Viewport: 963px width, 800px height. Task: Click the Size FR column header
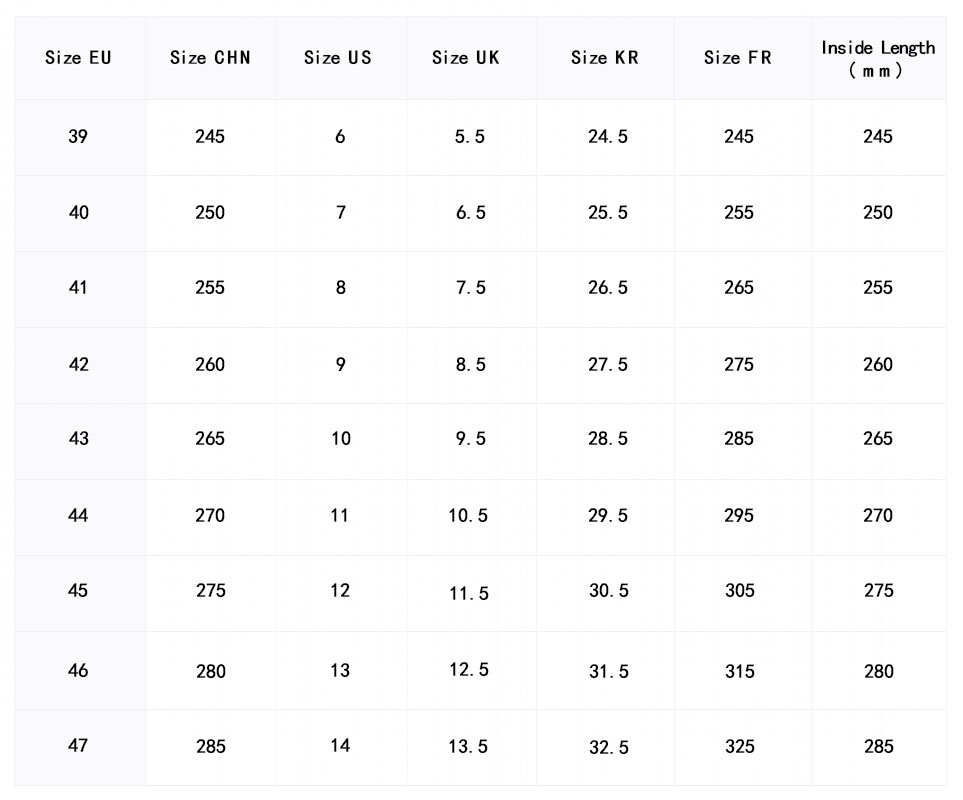(738, 58)
